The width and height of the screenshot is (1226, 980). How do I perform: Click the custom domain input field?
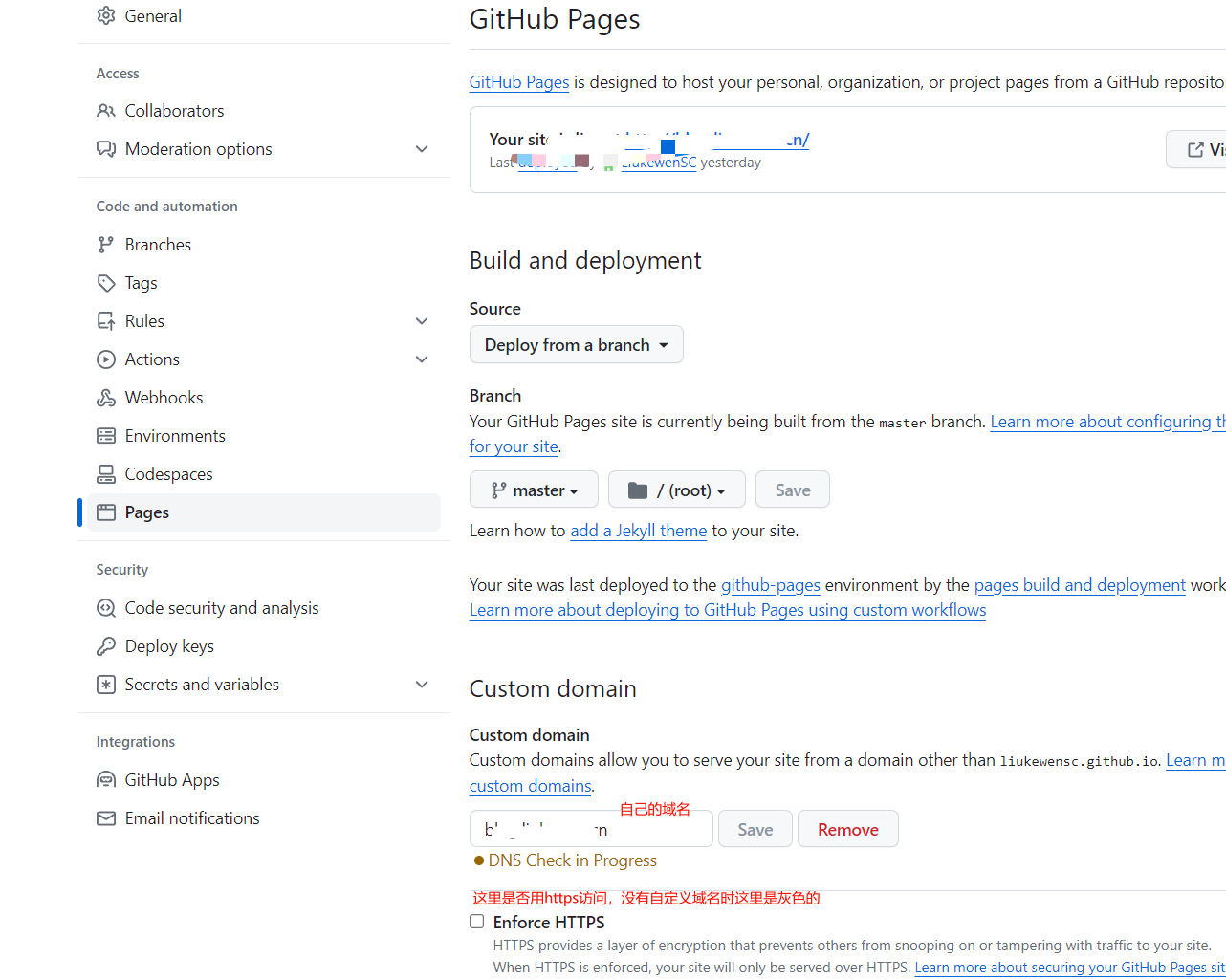591,829
